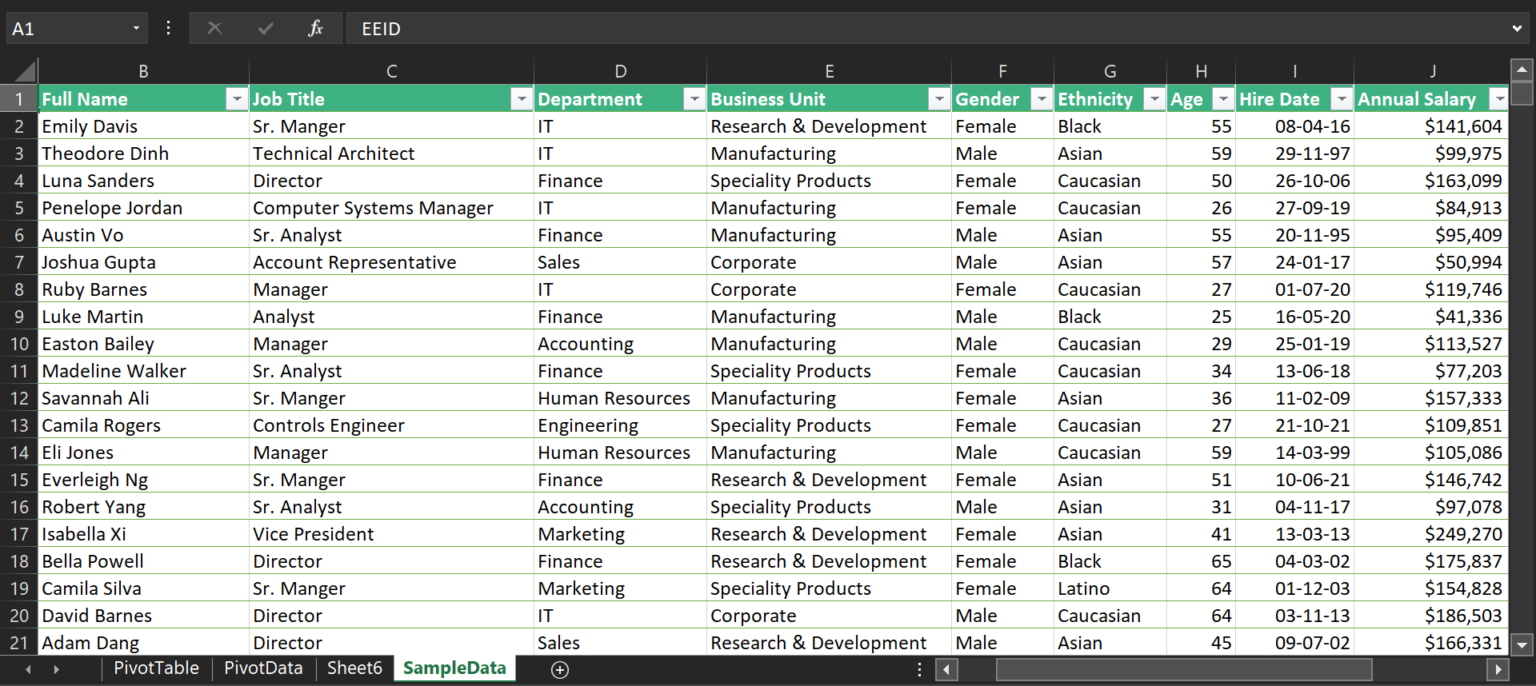Open the Sheet6 tab
1536x686 pixels.
click(x=354, y=668)
